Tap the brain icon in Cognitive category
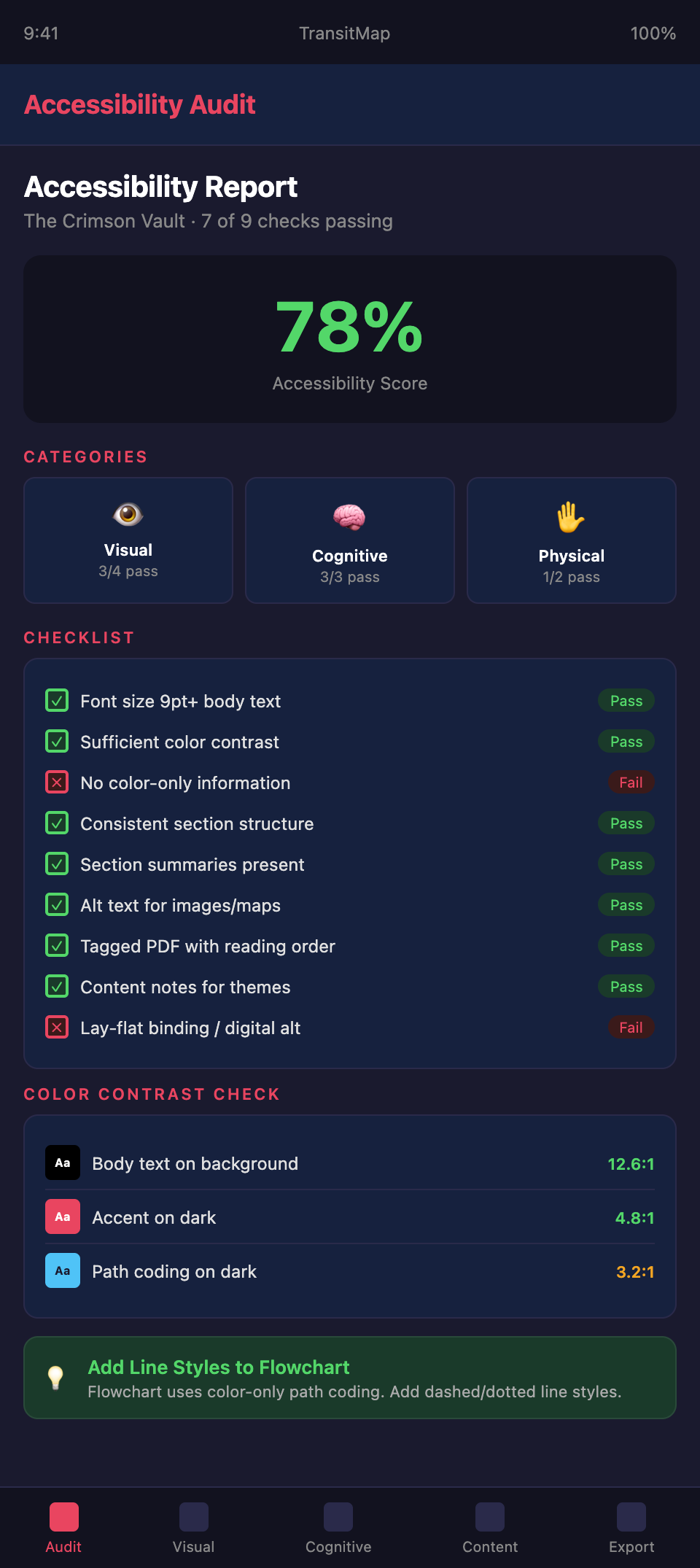The image size is (700, 1568). tap(349, 517)
